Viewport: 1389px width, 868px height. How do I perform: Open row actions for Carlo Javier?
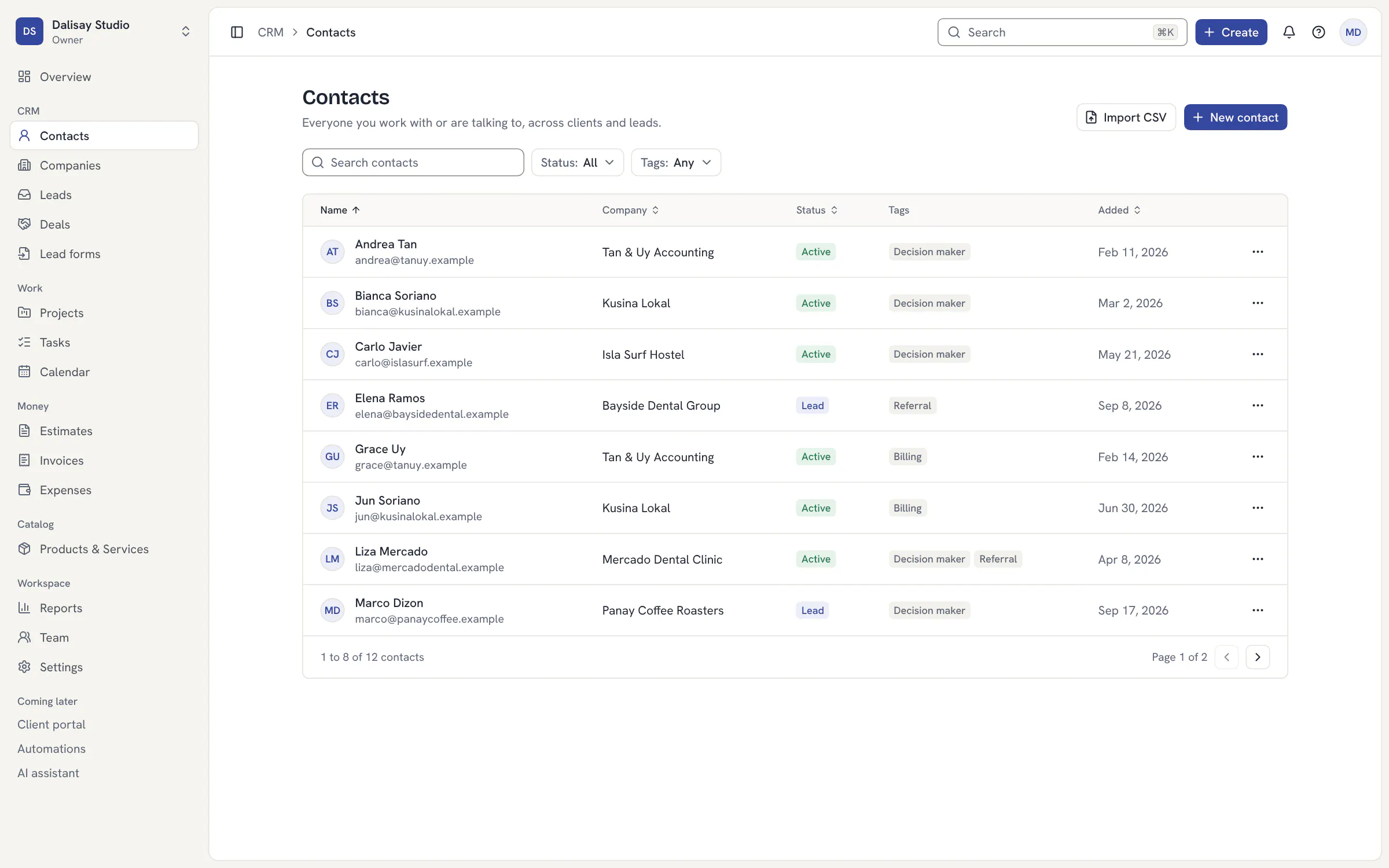pos(1258,354)
